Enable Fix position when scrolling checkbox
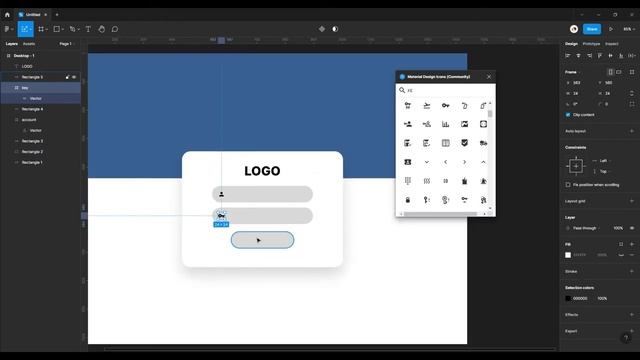Image resolution: width=640 pixels, height=360 pixels. 568,185
